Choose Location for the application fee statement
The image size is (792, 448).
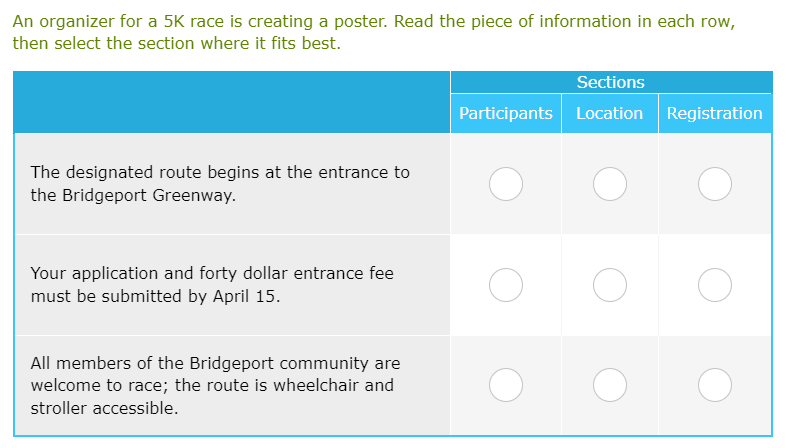coord(610,285)
